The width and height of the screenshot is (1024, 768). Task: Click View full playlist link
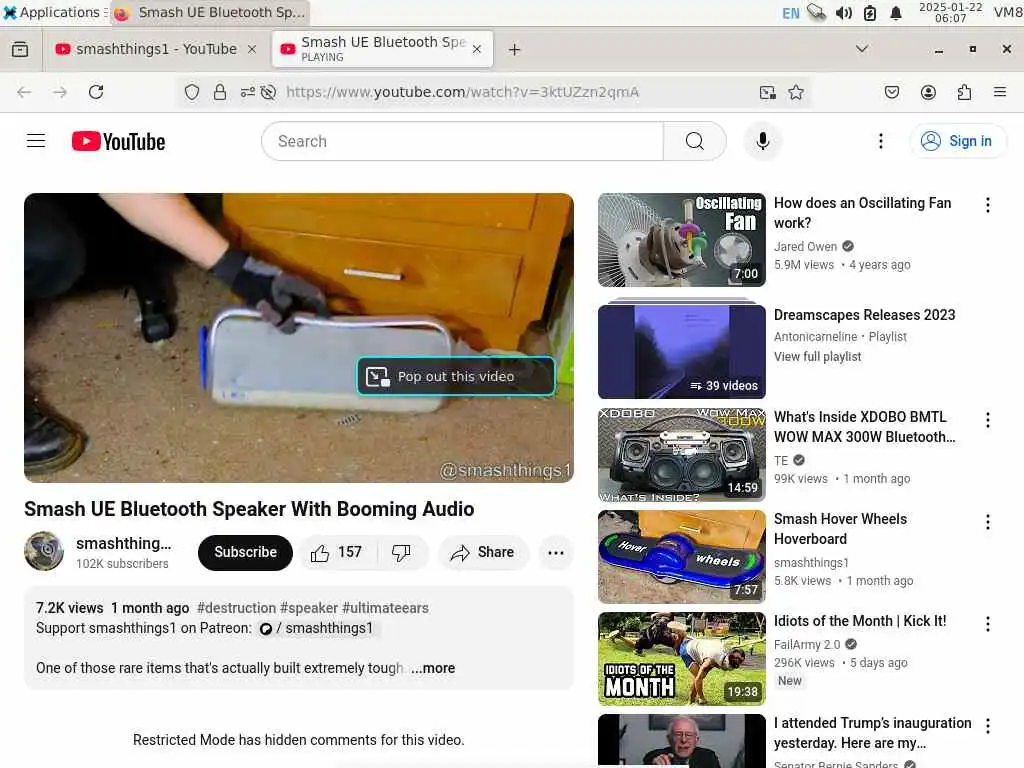[x=817, y=357]
